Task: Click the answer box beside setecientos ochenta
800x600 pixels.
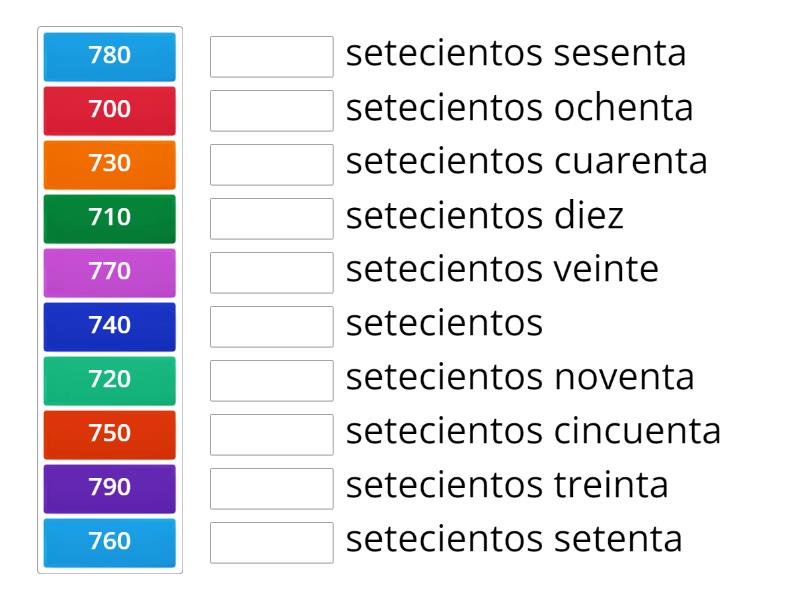Action: click(x=272, y=111)
